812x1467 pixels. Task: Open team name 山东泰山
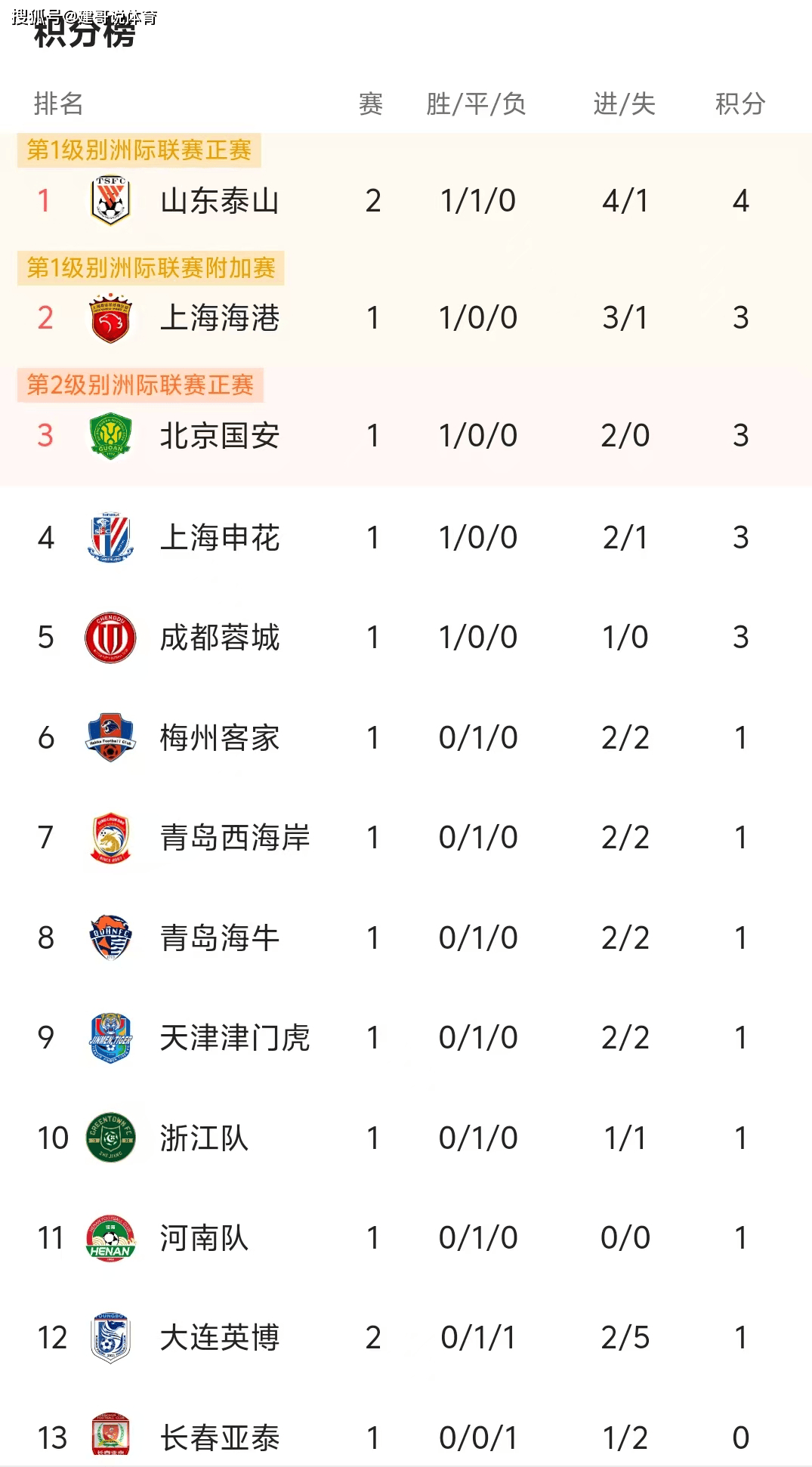(x=220, y=201)
